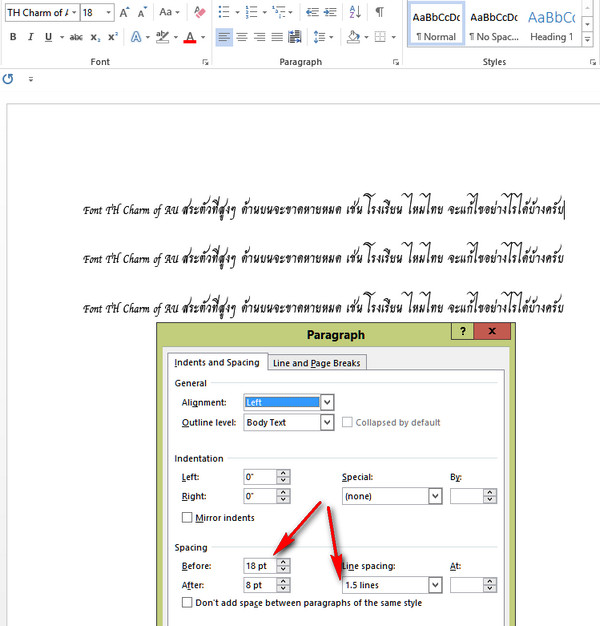
Task: Expand the Styles gallery
Action: click(587, 39)
